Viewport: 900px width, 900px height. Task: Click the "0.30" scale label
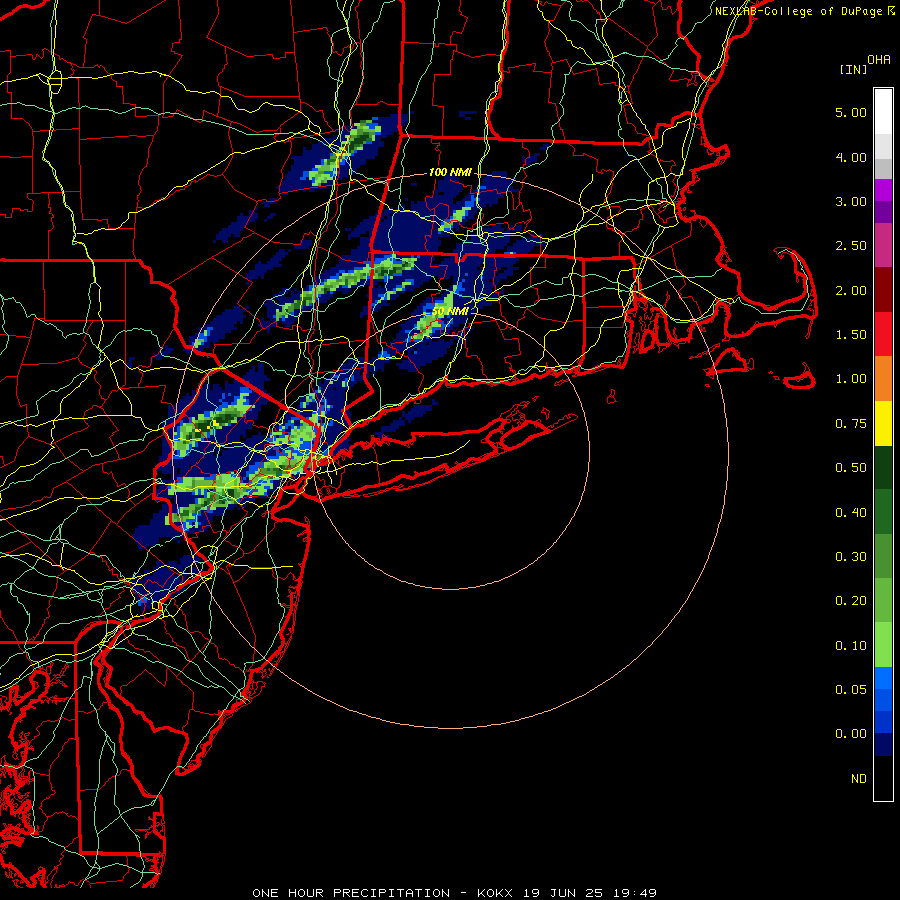(851, 557)
